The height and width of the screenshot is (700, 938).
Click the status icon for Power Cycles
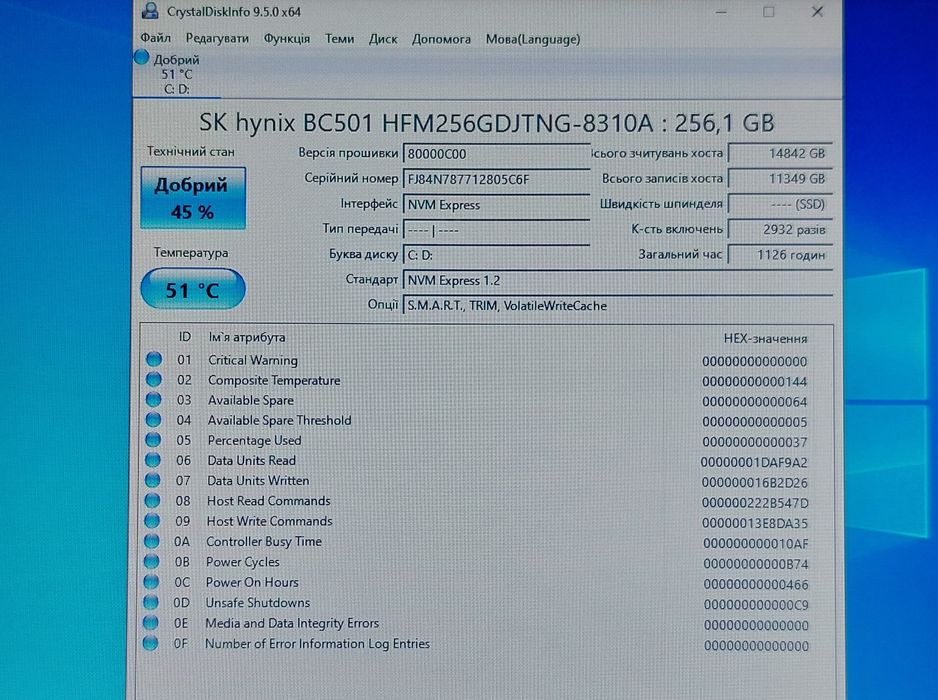tap(151, 561)
